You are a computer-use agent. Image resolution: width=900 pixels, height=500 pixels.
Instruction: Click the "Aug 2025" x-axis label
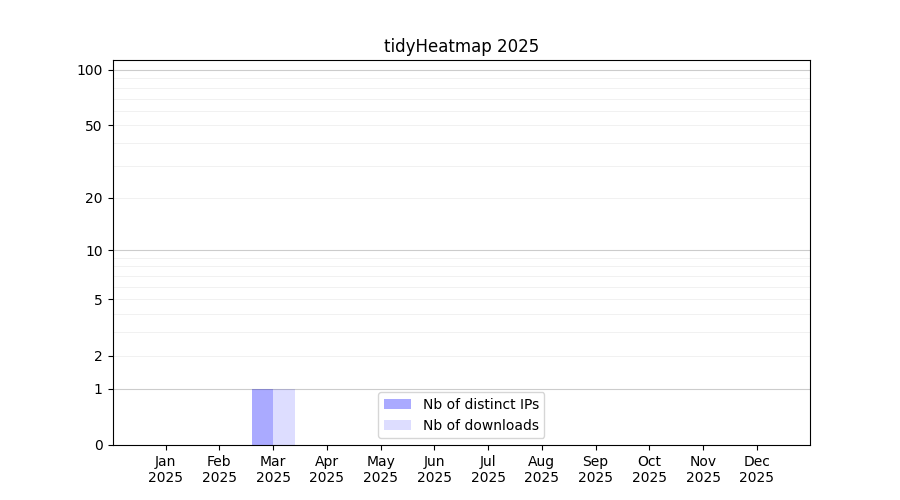click(542, 469)
